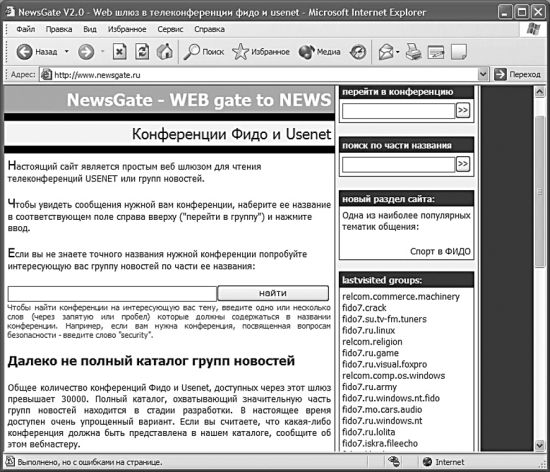Open the Правка menu
Image resolution: width=550 pixels, height=472 pixels.
(x=59, y=29)
